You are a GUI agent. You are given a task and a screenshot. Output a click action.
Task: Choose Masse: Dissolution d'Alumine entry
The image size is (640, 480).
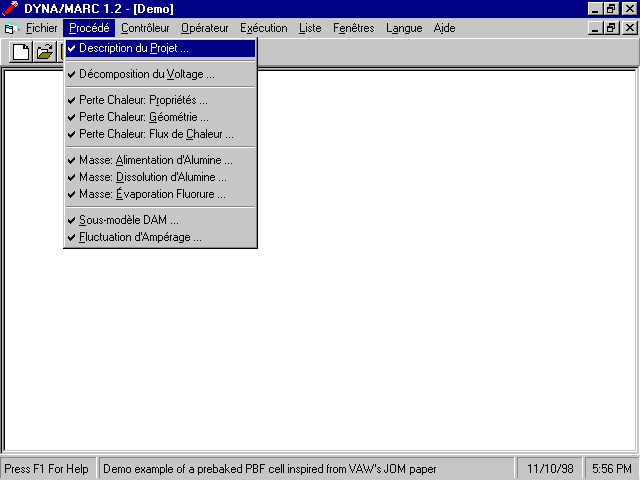point(160,177)
